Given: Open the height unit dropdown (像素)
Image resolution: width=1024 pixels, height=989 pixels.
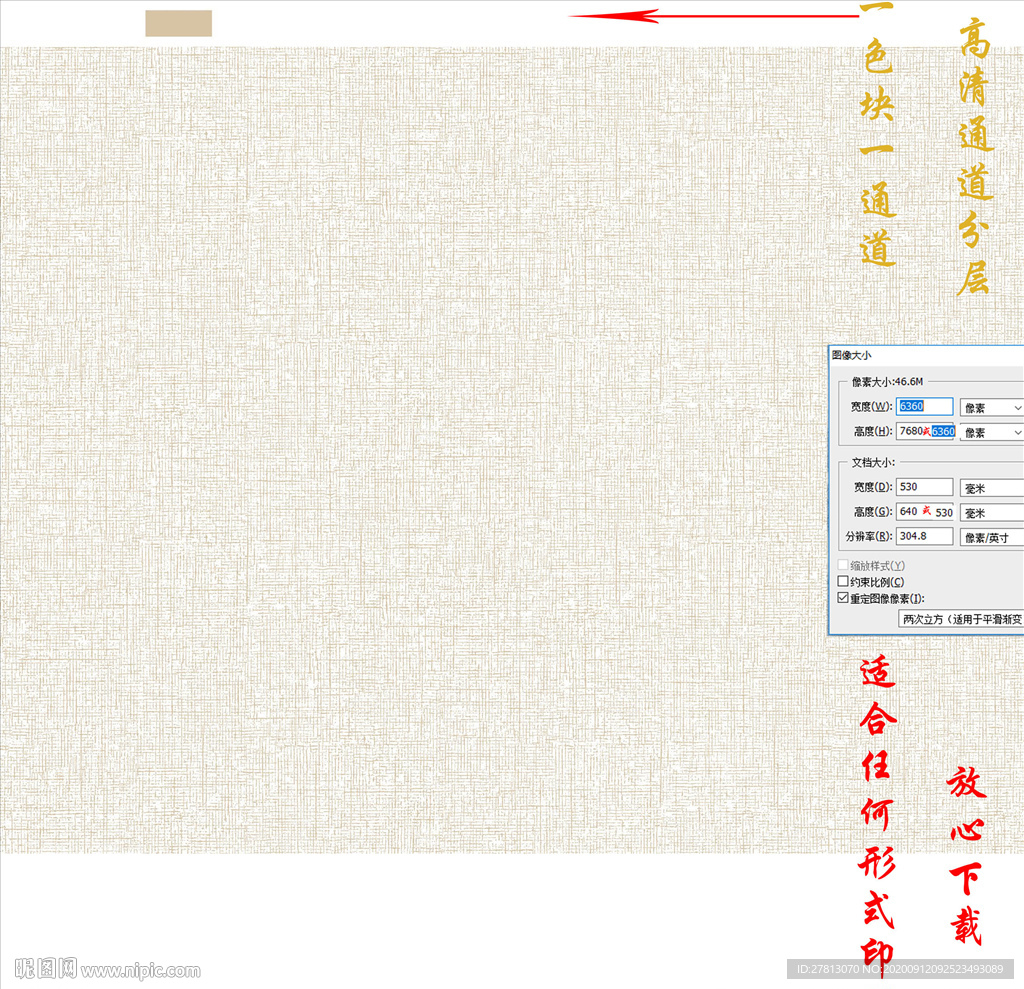Looking at the screenshot, I should (x=991, y=432).
